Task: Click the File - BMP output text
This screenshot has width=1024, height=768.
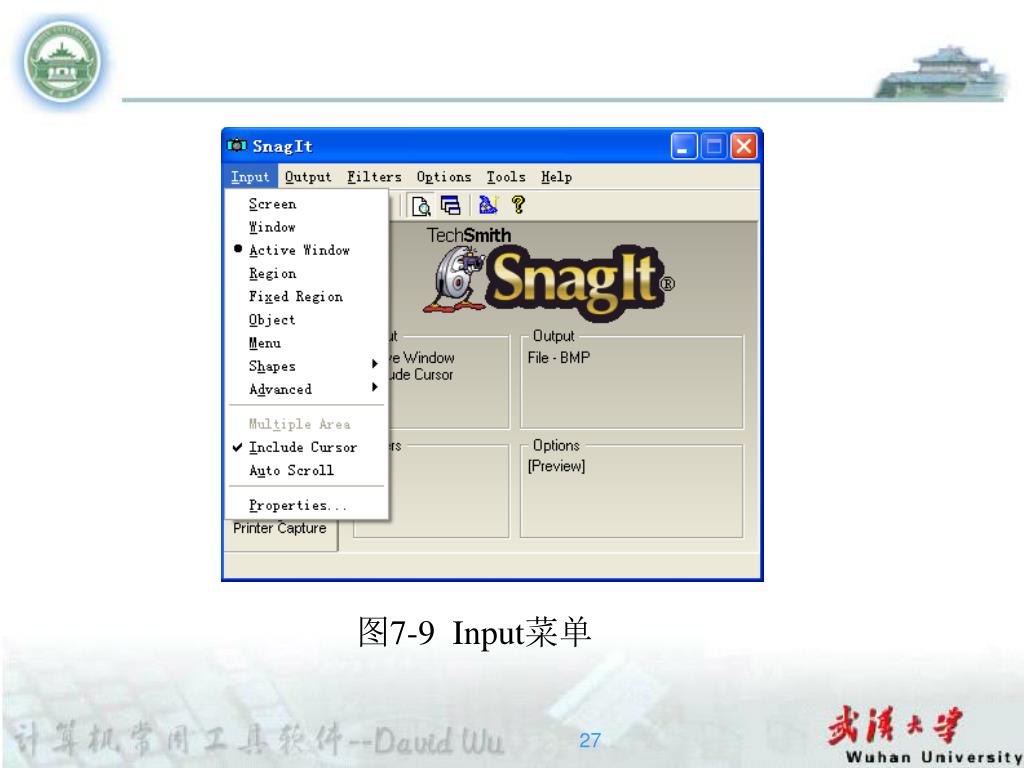Action: click(559, 358)
